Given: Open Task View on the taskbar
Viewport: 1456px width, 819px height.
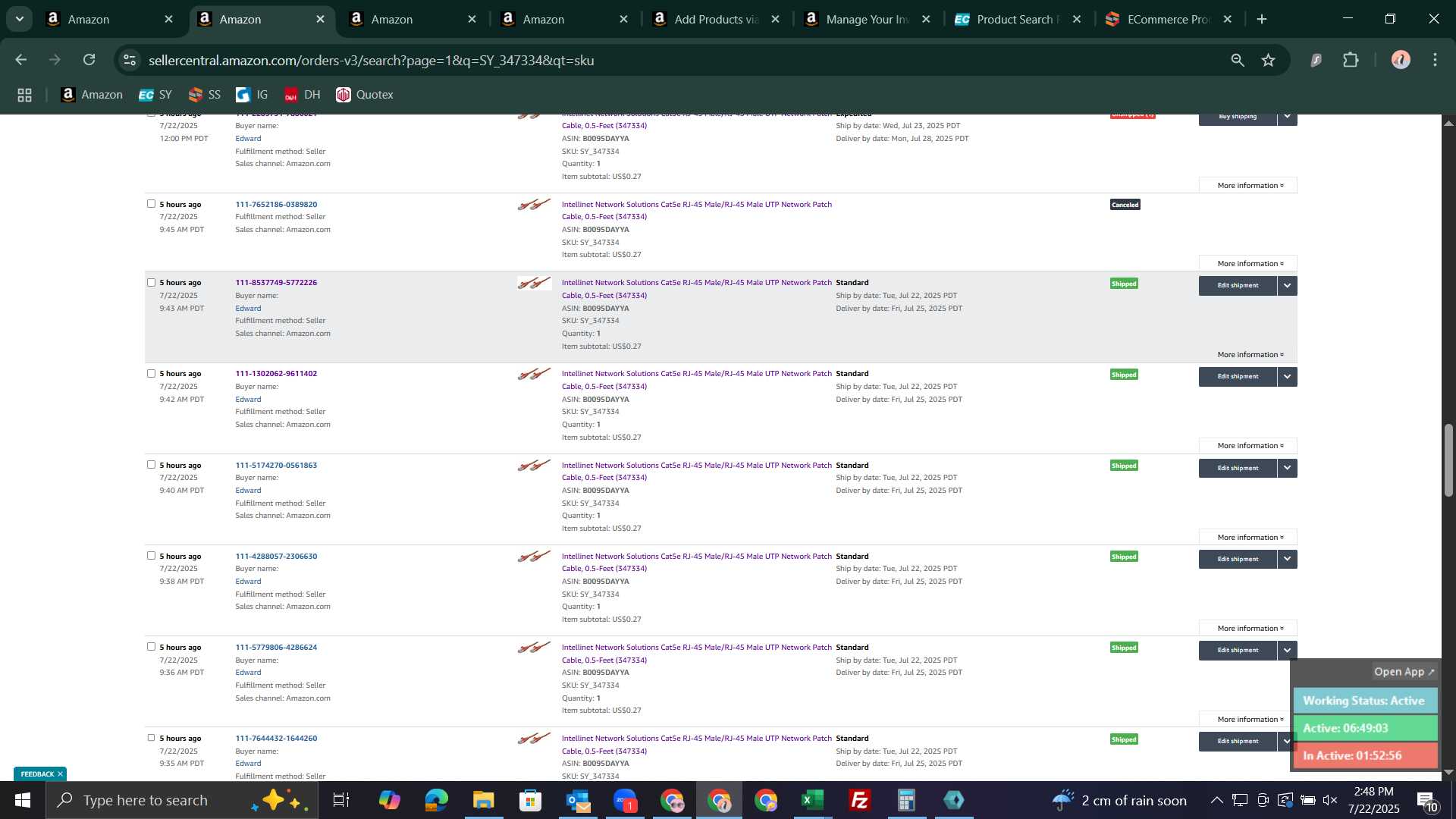Looking at the screenshot, I should [x=341, y=800].
